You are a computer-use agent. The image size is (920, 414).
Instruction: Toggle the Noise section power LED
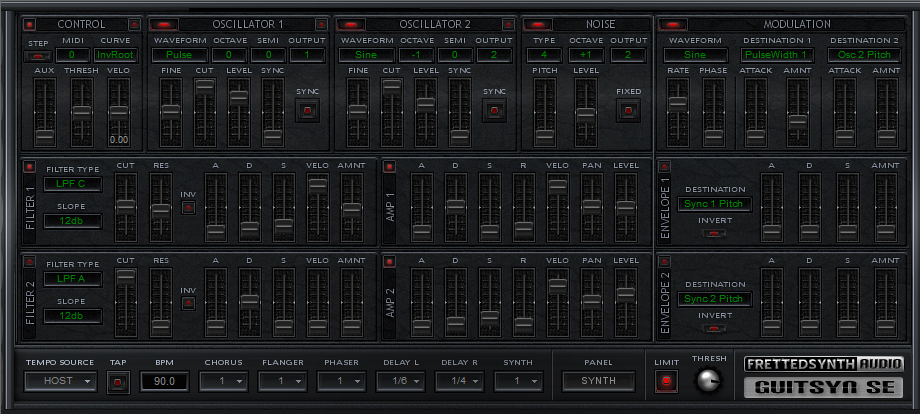click(538, 25)
